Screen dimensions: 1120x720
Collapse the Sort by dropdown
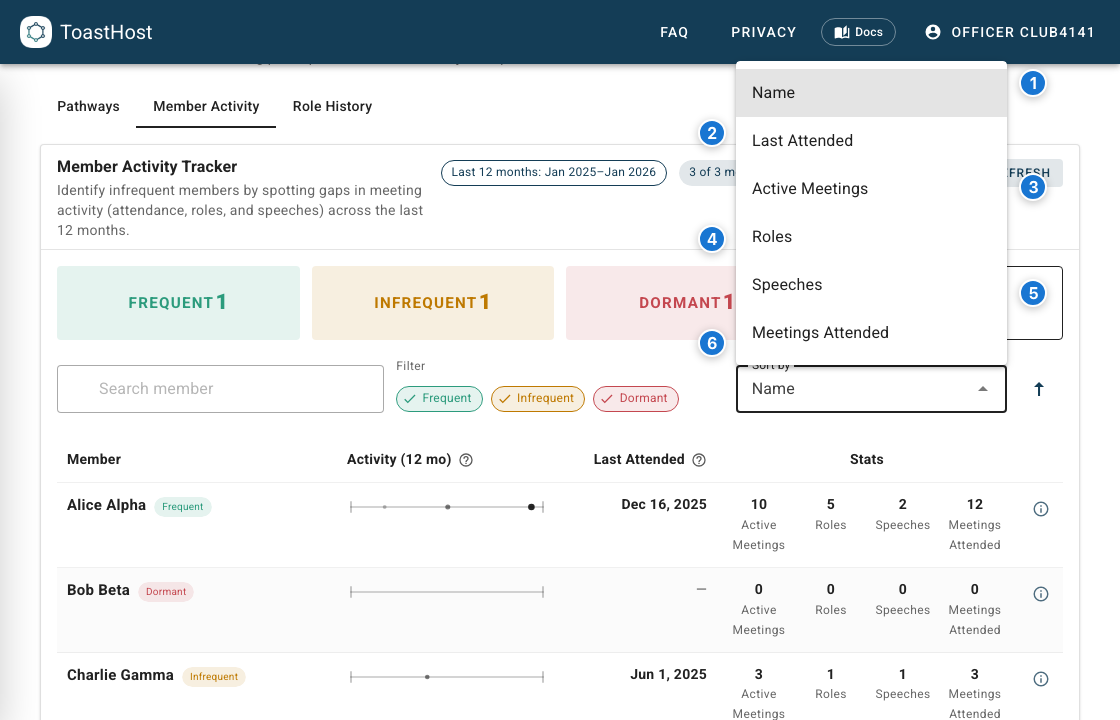tap(985, 389)
